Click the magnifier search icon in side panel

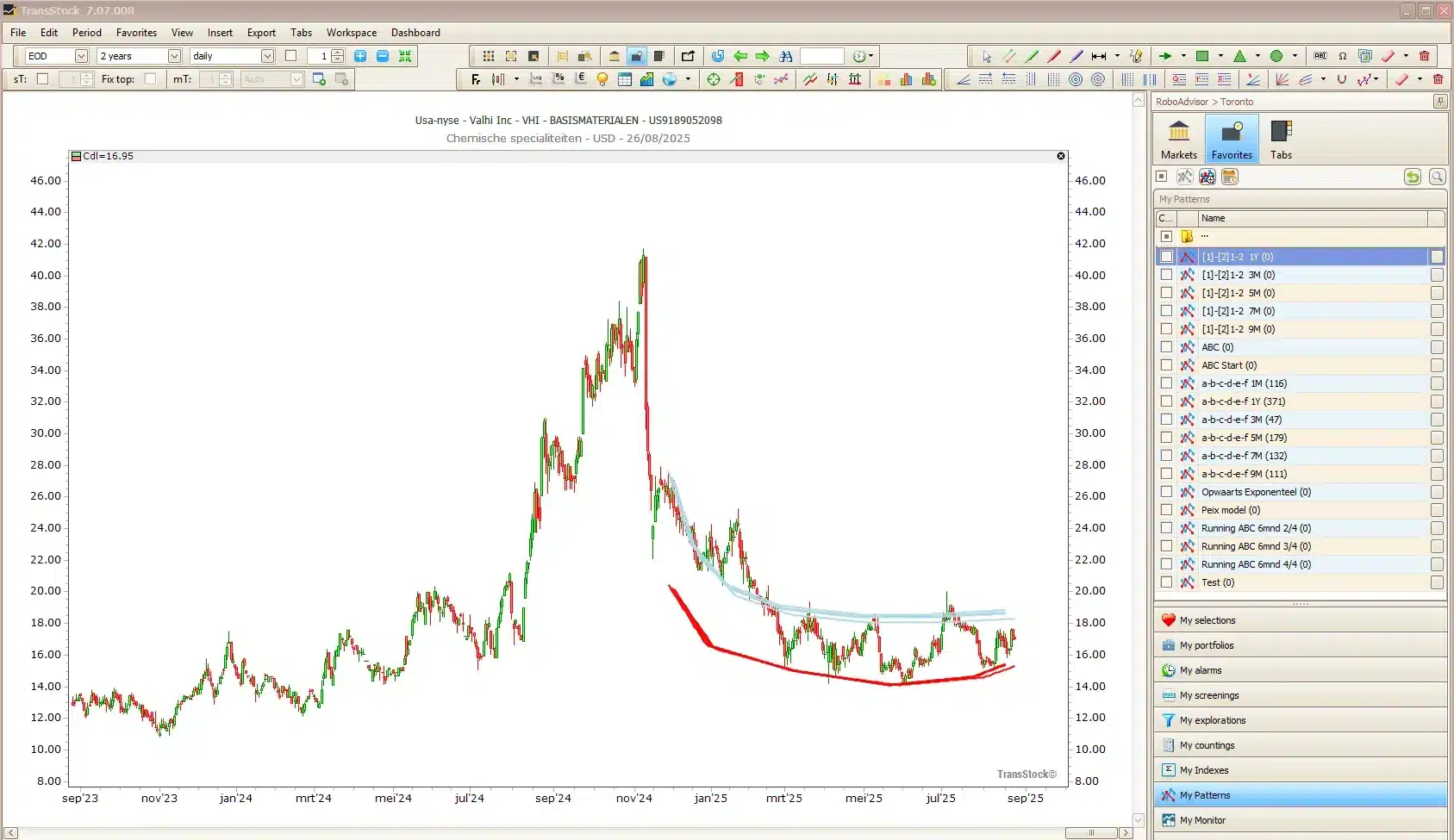click(x=1436, y=177)
